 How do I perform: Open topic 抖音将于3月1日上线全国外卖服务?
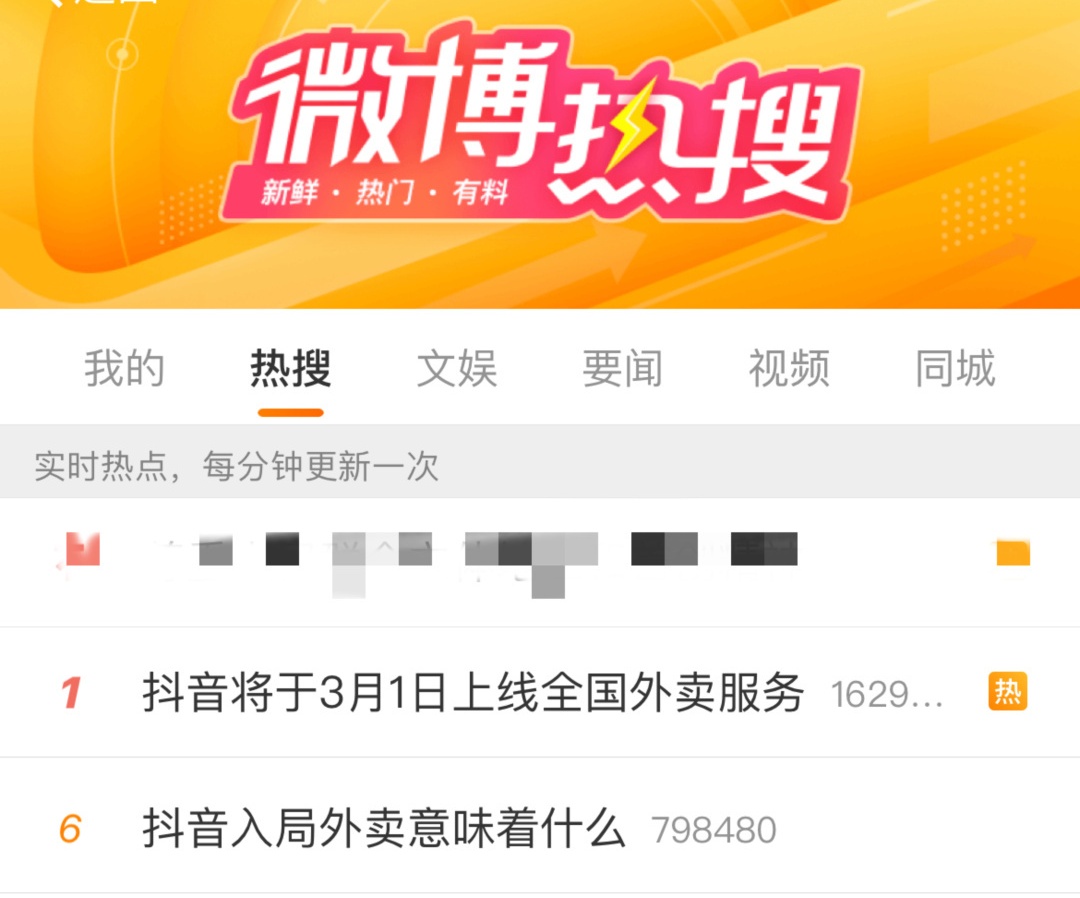pyautogui.click(x=473, y=692)
